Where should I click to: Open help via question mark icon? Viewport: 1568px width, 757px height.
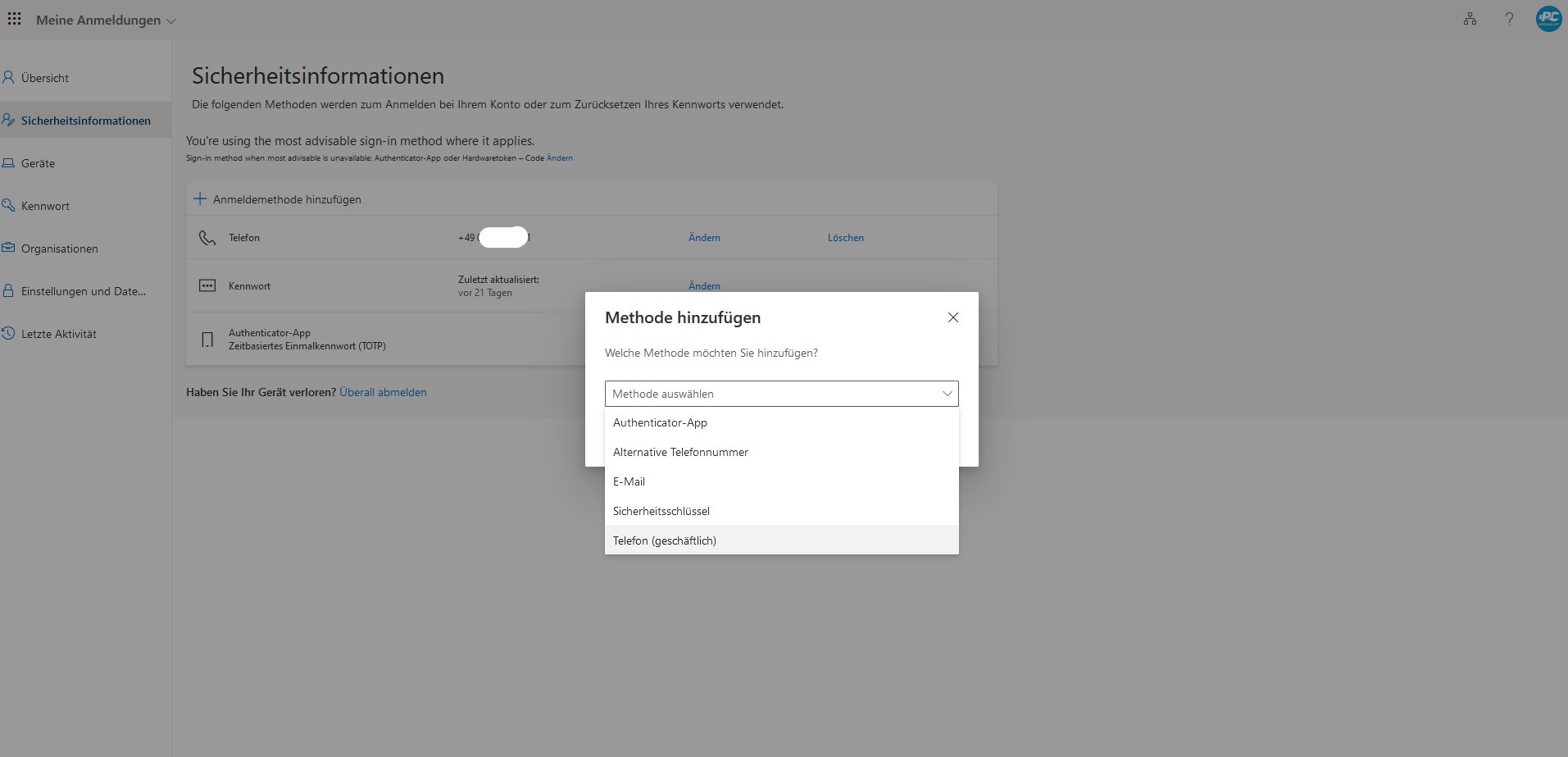coord(1509,20)
